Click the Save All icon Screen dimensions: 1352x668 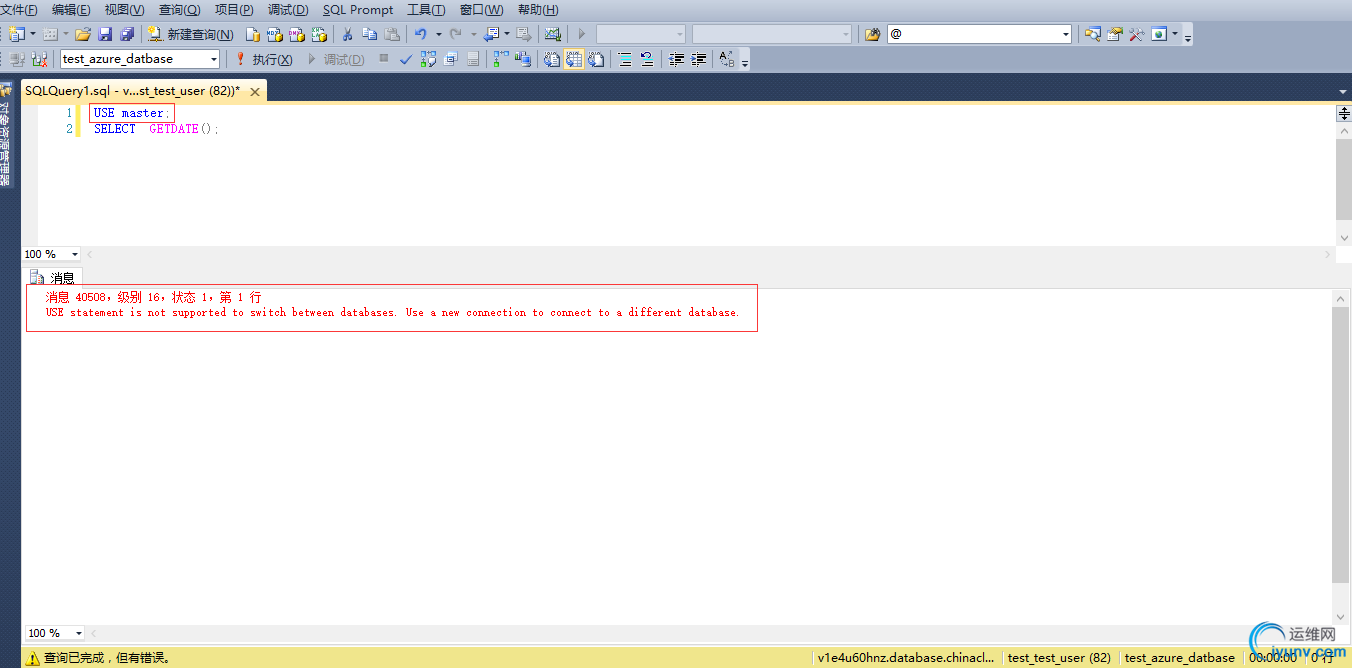coord(128,34)
